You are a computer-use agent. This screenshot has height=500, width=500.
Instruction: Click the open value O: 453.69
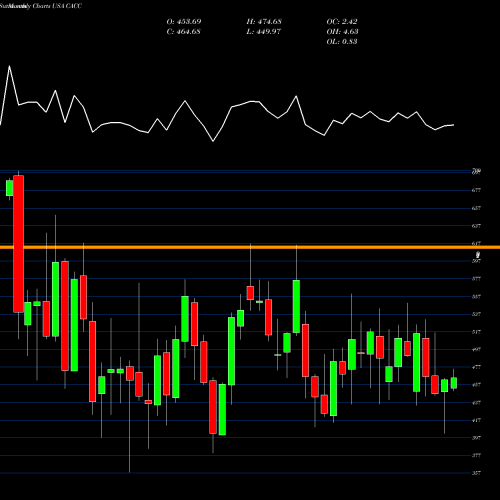coord(184,22)
